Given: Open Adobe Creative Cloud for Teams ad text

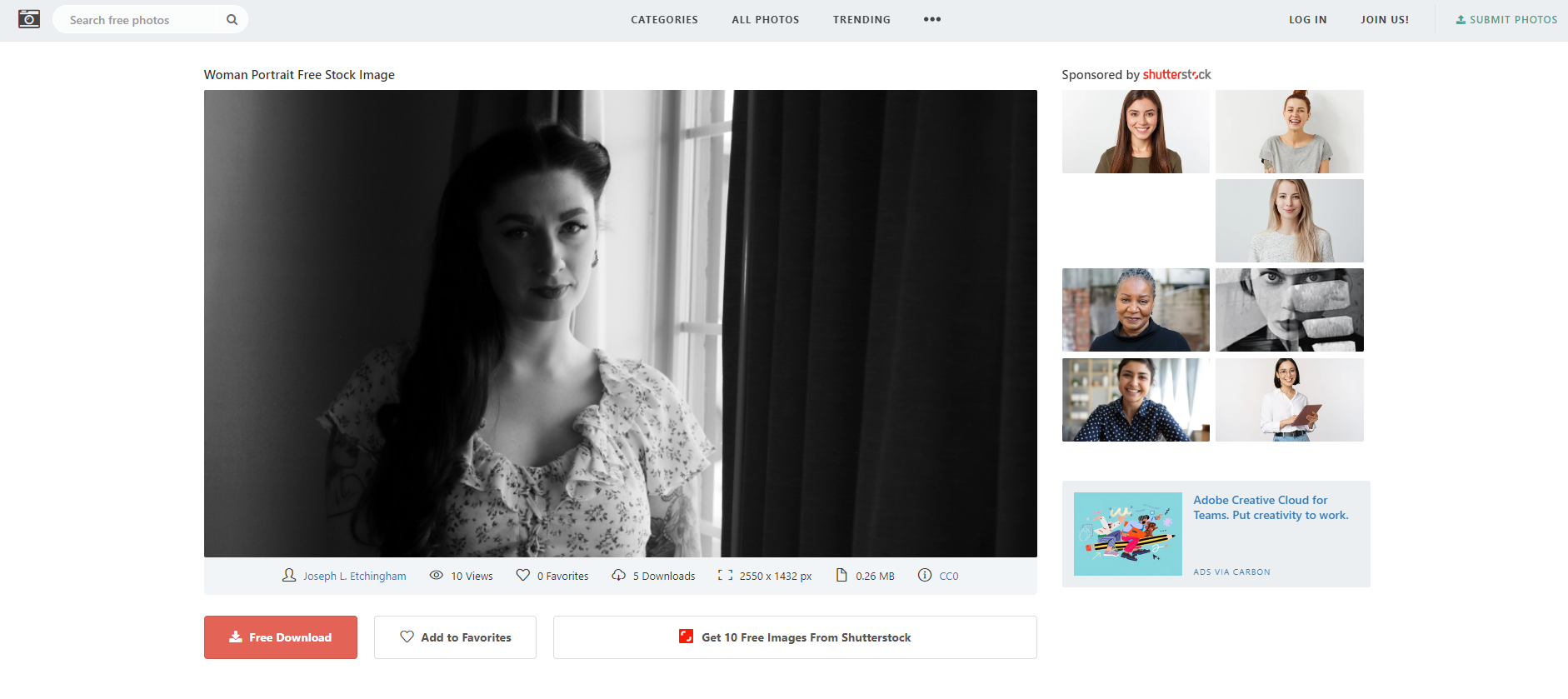Looking at the screenshot, I should coord(1271,507).
